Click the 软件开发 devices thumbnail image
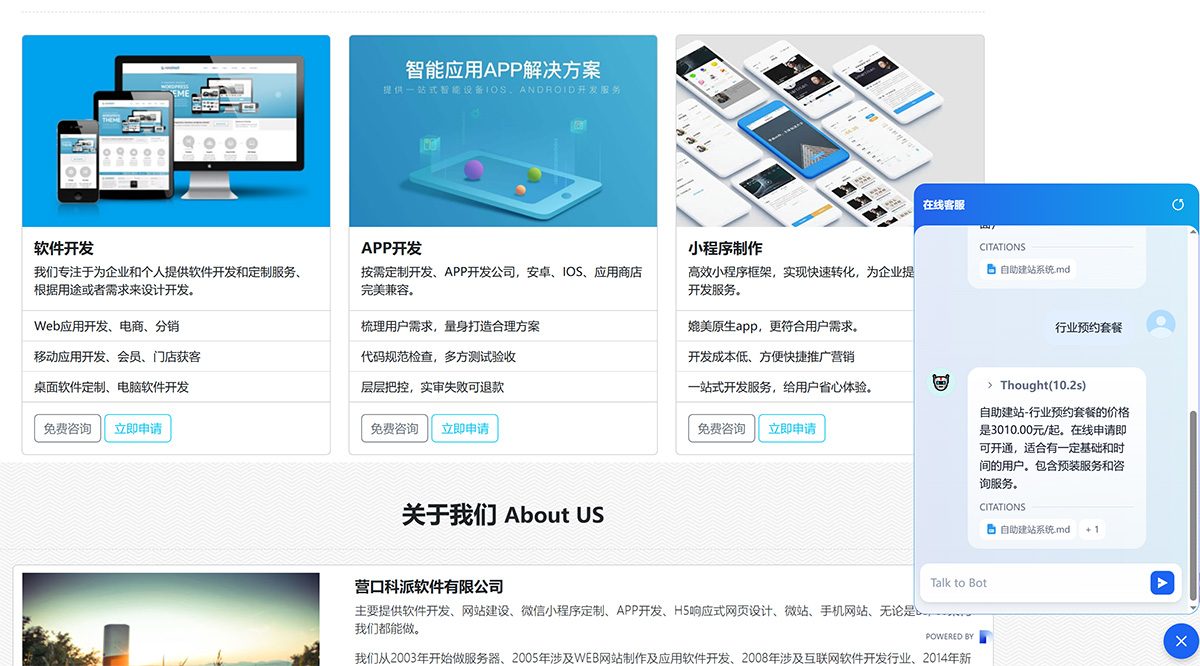Image resolution: width=1200 pixels, height=666 pixels. pyautogui.click(x=176, y=131)
